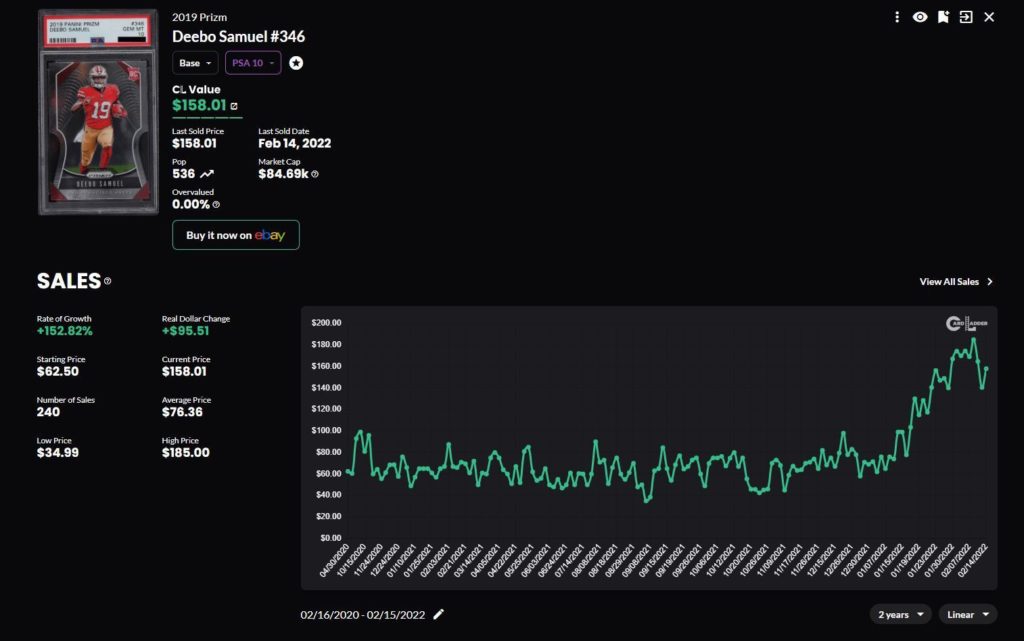Click the $185.00 high price value

[185, 452]
